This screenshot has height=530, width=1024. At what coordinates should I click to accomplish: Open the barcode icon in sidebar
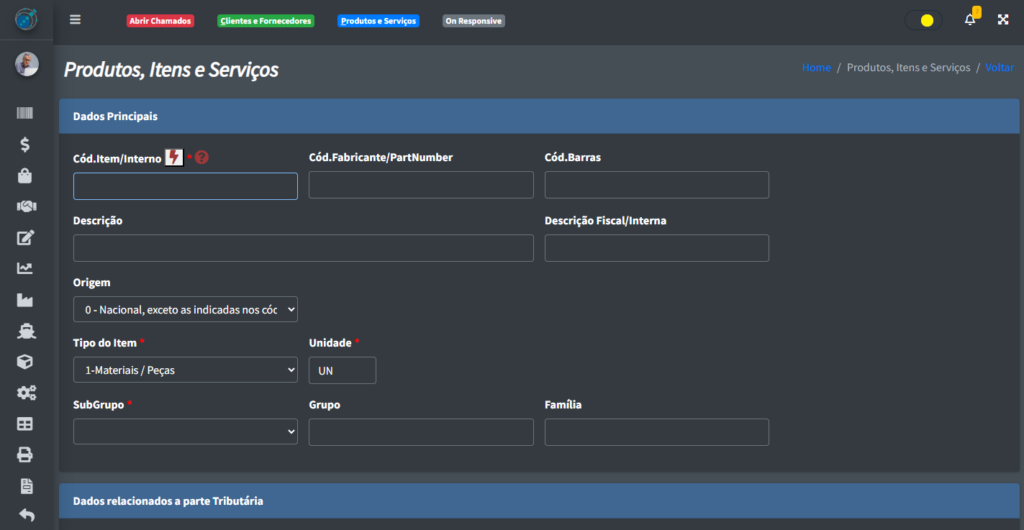point(25,114)
